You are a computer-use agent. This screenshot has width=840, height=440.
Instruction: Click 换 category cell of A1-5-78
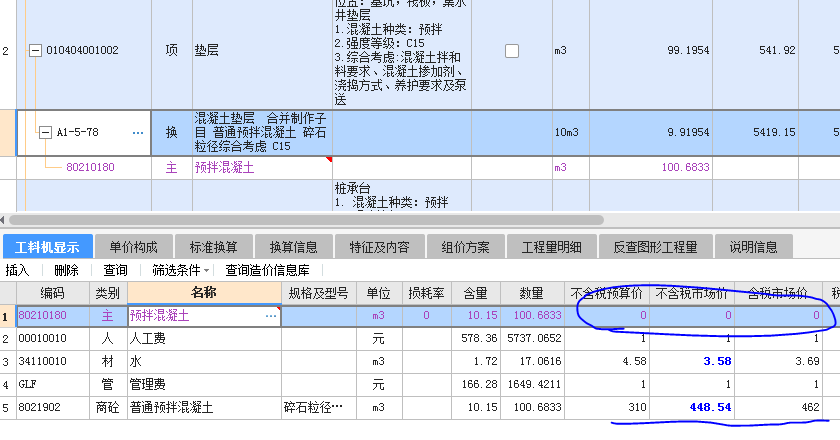tap(171, 132)
